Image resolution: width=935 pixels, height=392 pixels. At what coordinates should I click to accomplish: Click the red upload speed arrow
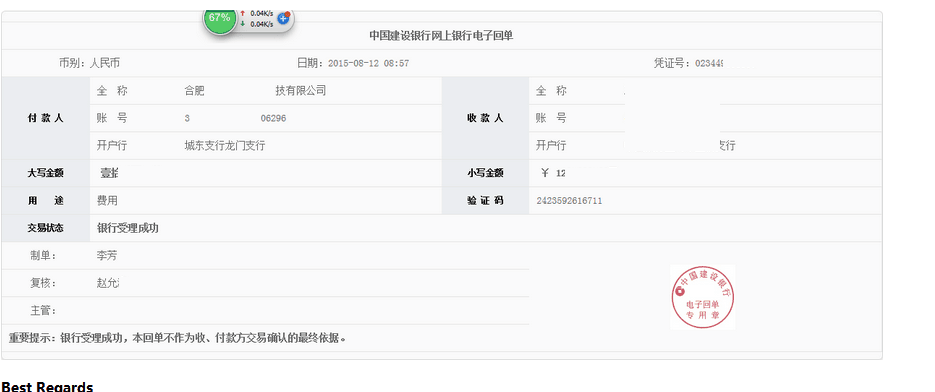pyautogui.click(x=243, y=12)
